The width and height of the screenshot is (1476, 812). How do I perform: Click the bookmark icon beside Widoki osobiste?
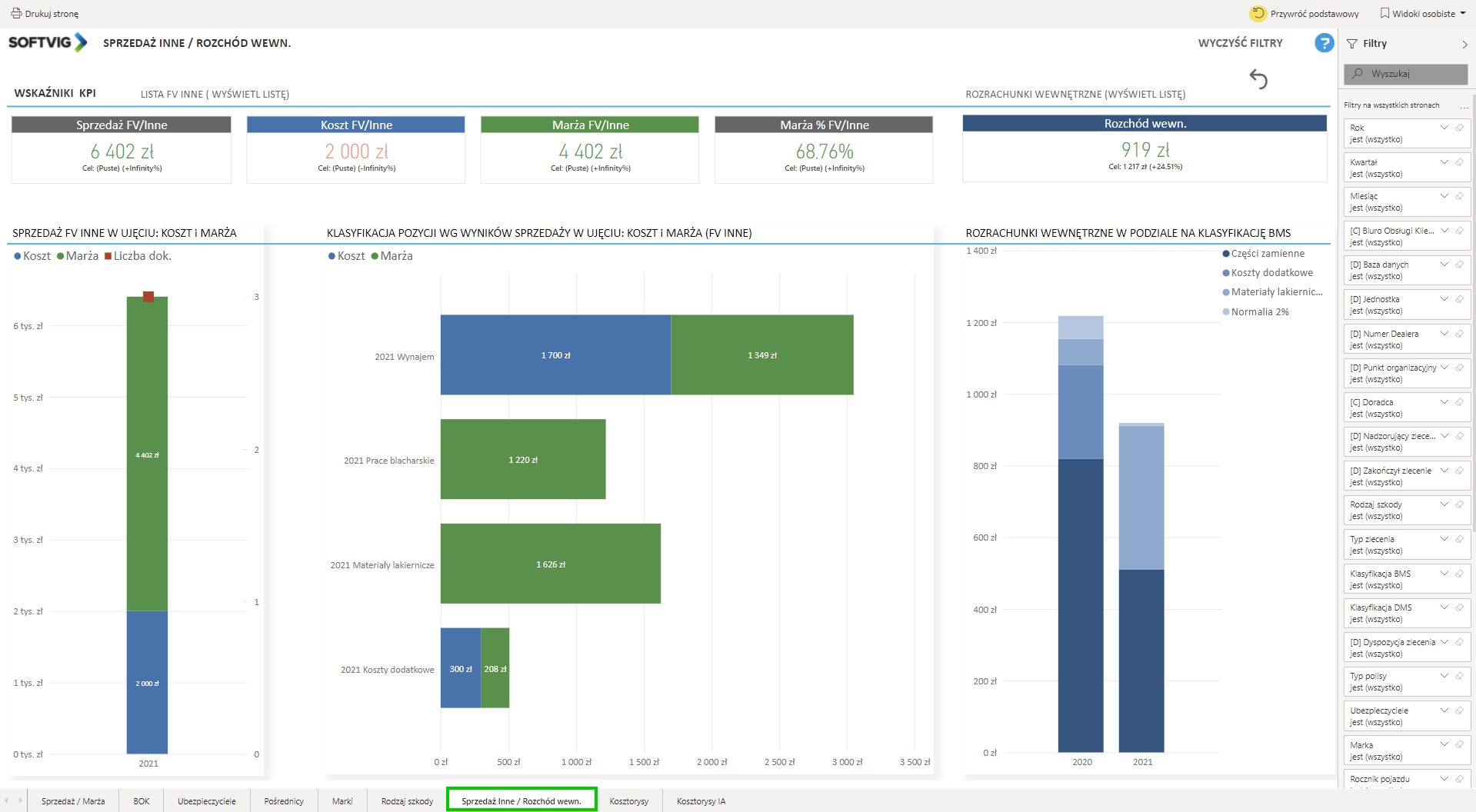1384,13
